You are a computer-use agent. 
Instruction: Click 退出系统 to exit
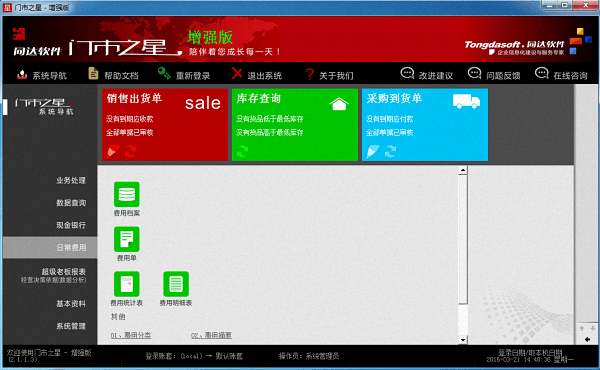[257, 75]
